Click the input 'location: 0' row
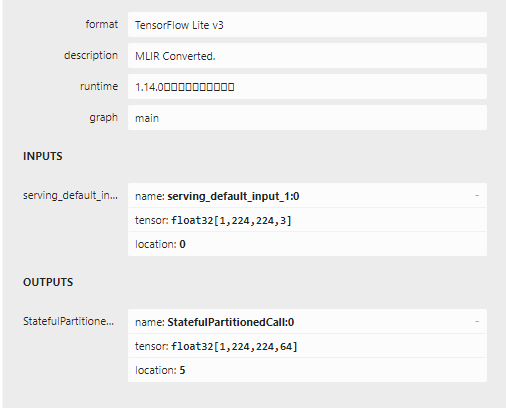The height and width of the screenshot is (408, 506). point(307,244)
